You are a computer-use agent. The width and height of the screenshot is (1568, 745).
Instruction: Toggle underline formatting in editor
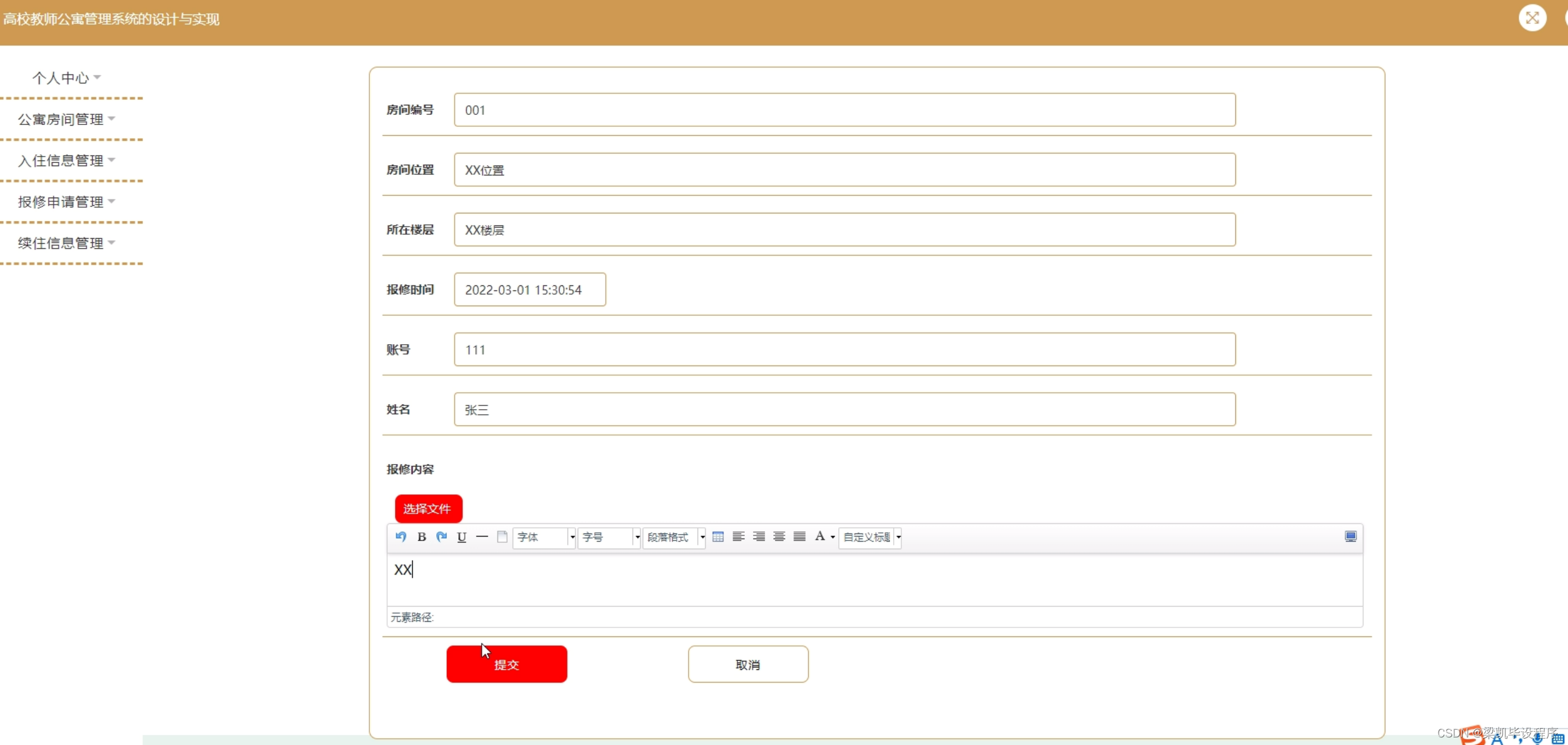[462, 537]
